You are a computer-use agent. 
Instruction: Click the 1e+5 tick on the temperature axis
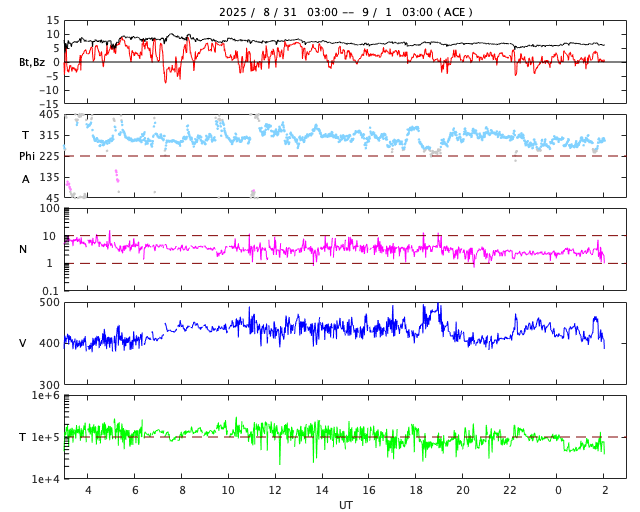click(x=46, y=437)
